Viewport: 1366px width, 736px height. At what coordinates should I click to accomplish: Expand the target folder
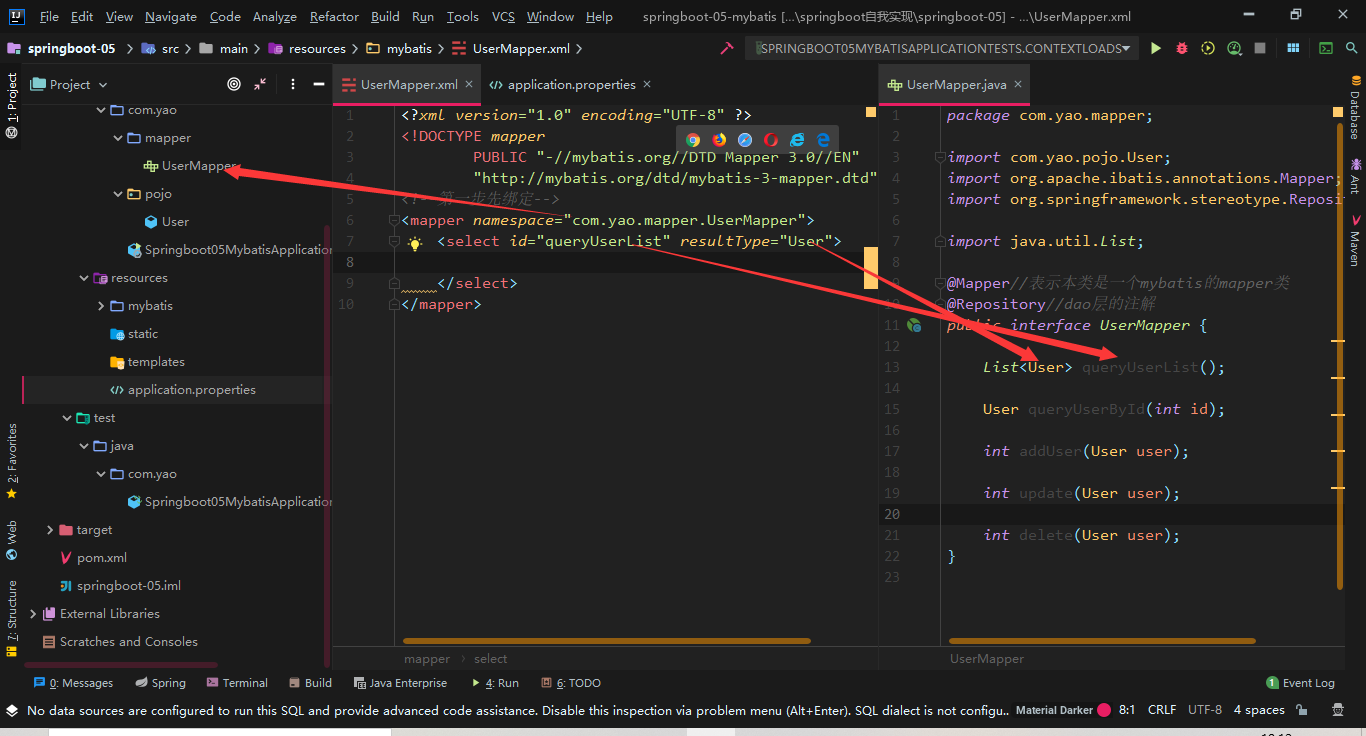pyautogui.click(x=51, y=530)
